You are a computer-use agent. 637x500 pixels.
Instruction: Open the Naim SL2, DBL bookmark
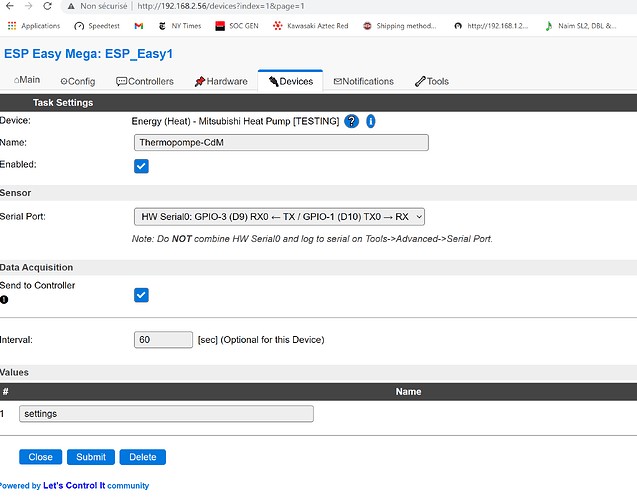[x=581, y=26]
